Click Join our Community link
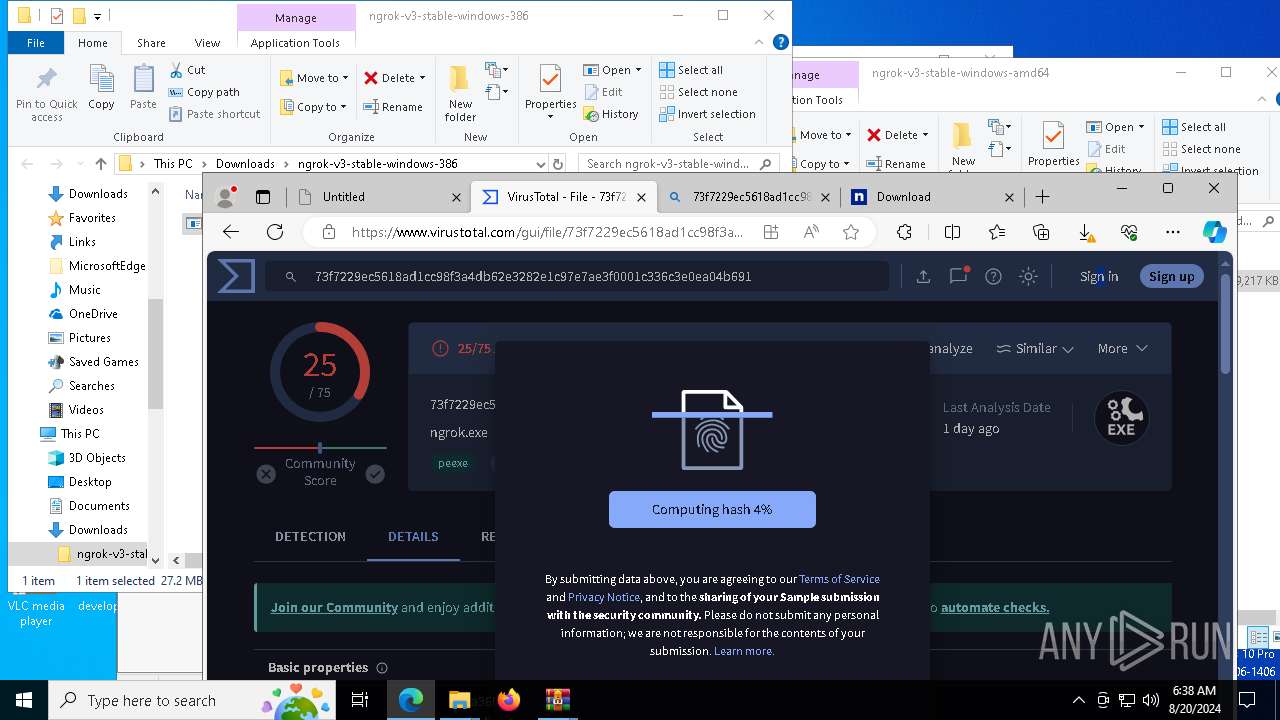Screen dimensions: 1280x720 point(334,608)
